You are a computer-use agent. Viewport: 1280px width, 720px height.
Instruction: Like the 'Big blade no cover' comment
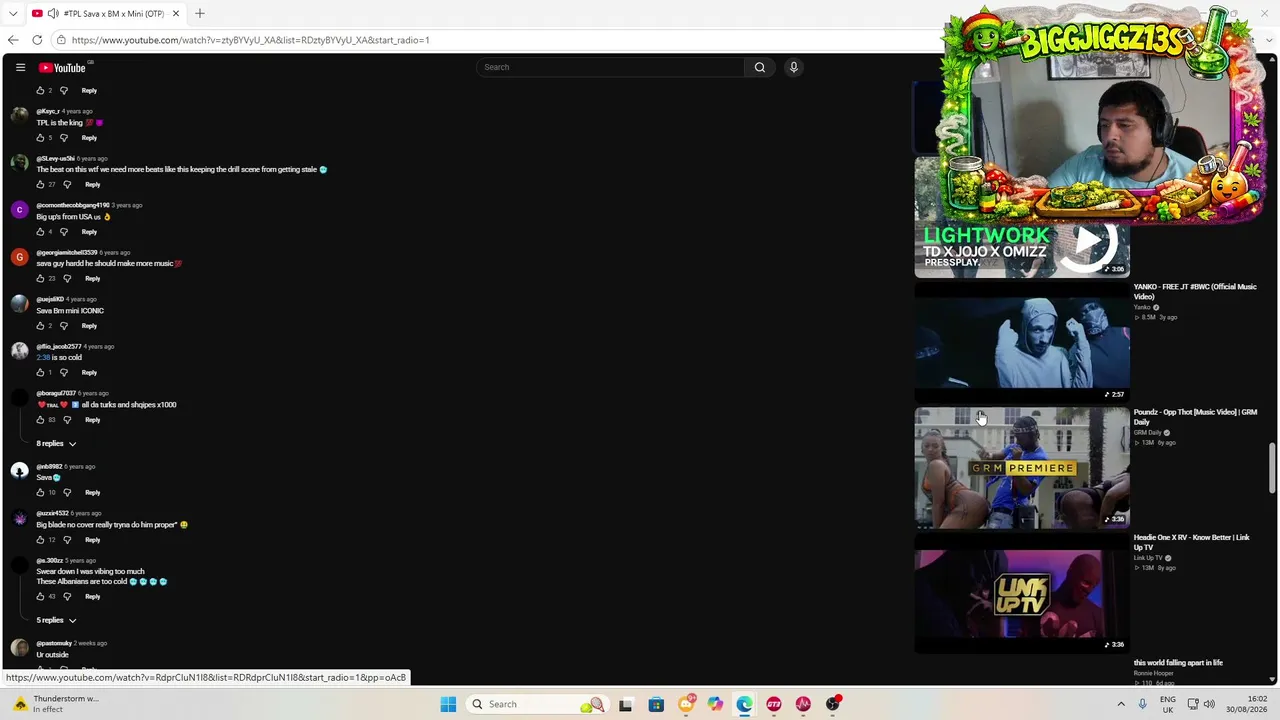click(x=41, y=540)
